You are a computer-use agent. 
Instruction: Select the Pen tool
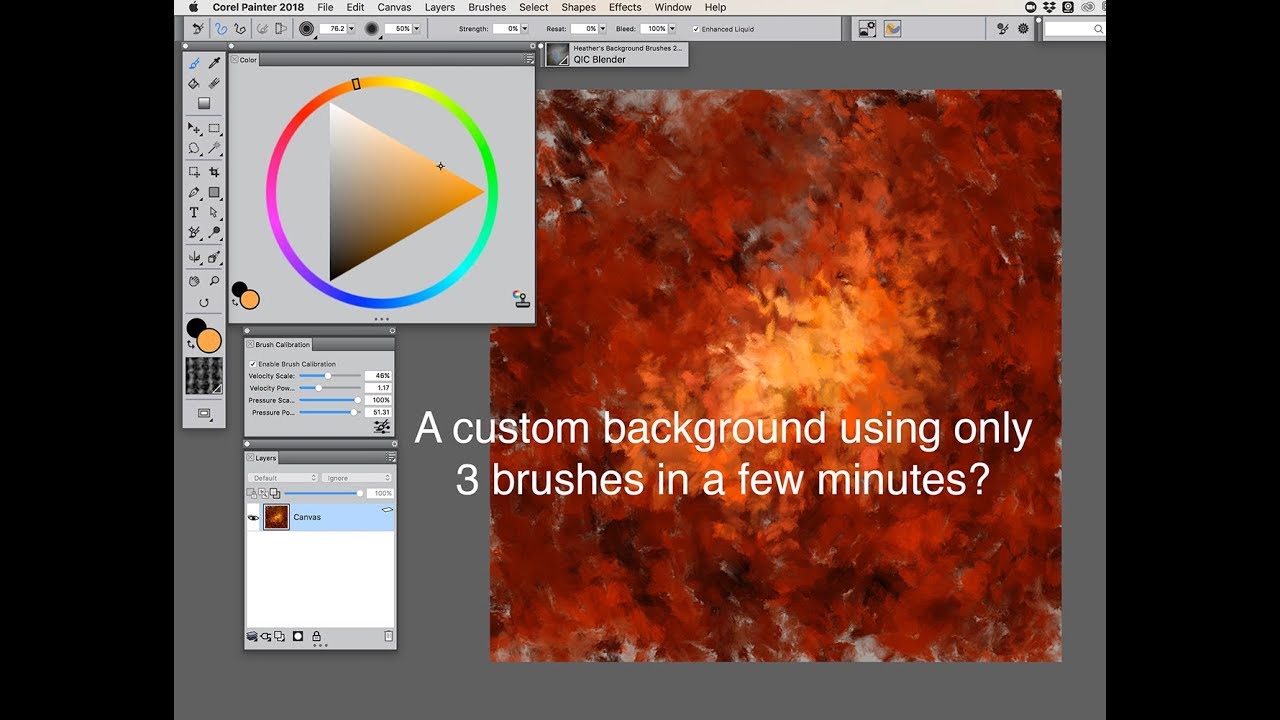194,192
